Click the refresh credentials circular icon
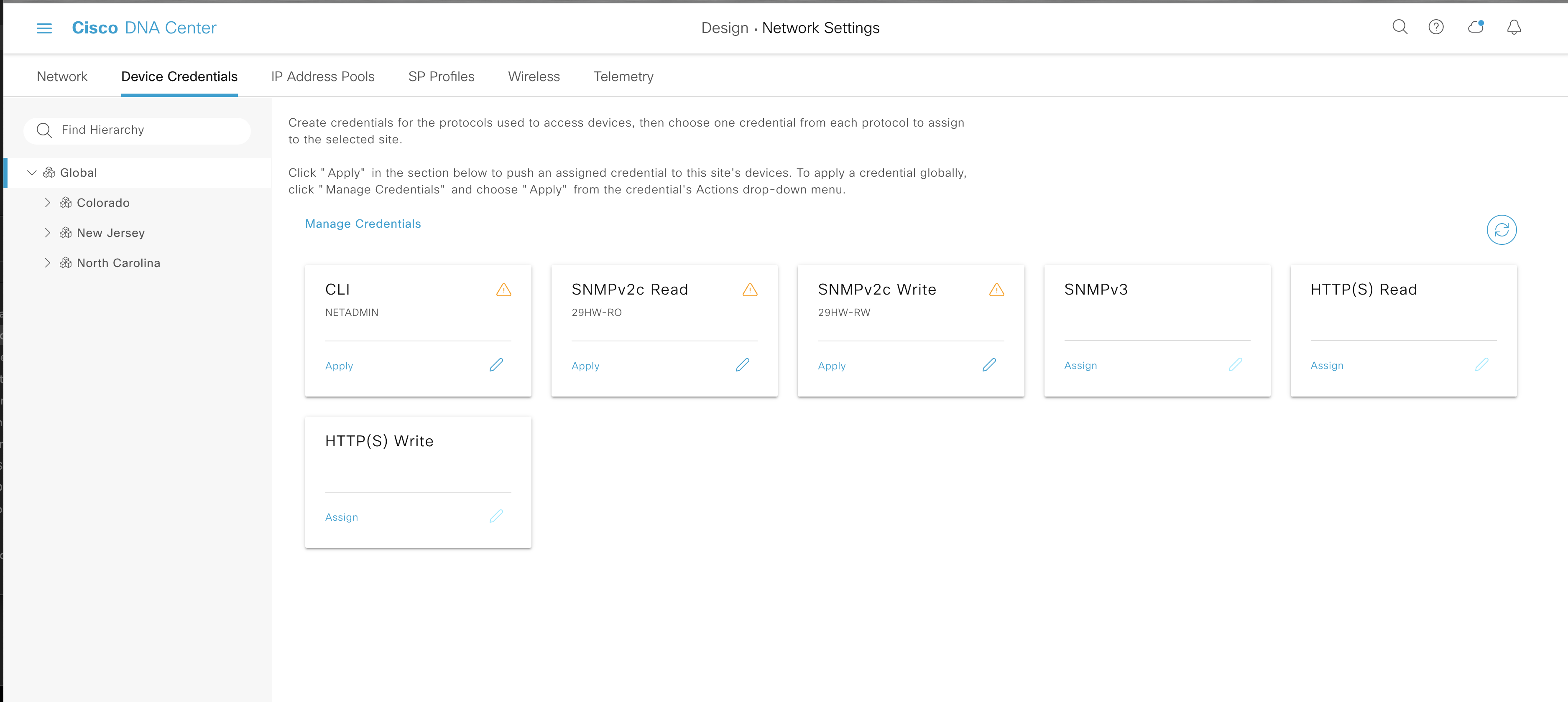 click(x=1501, y=230)
